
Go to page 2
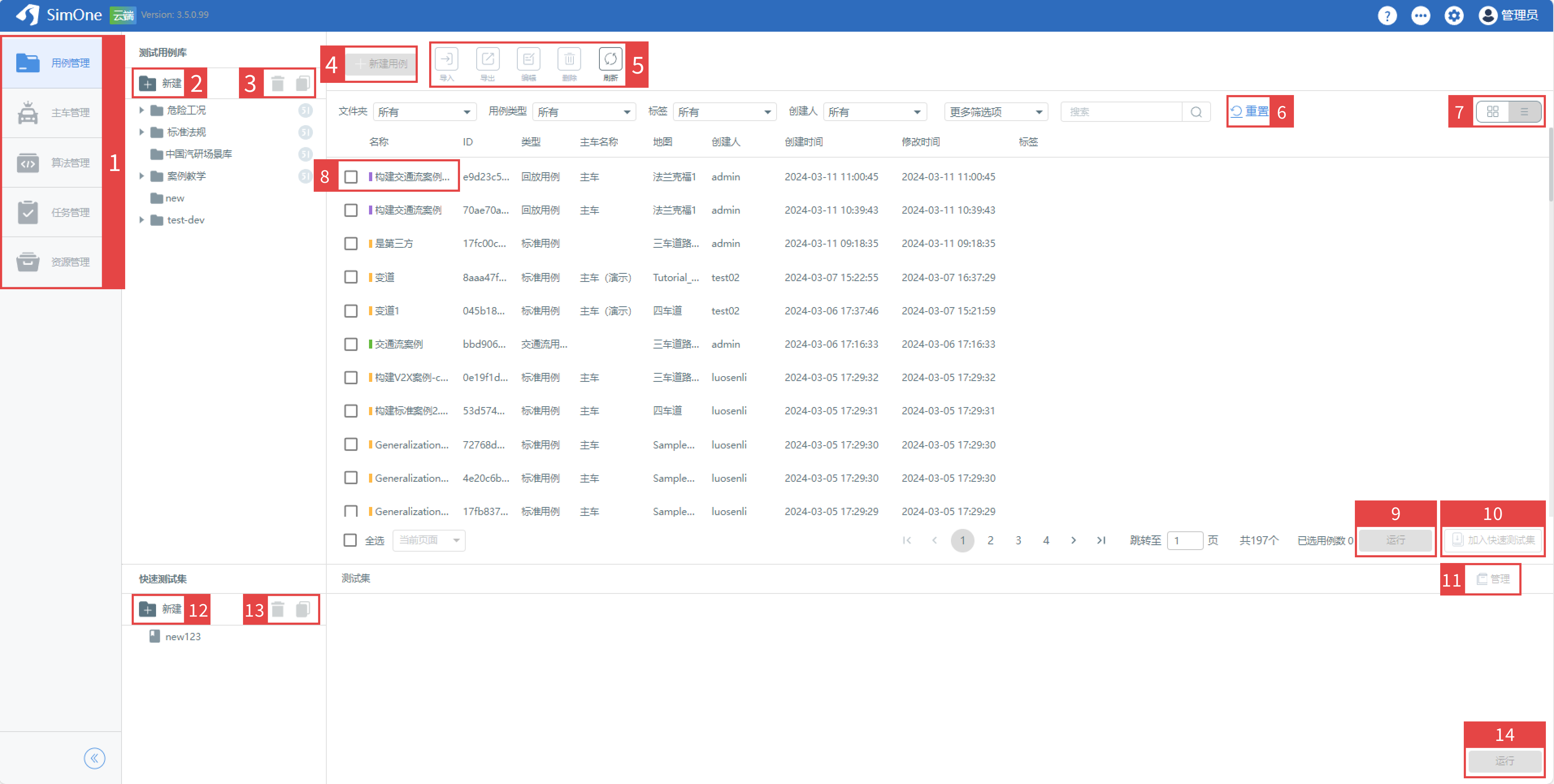tap(991, 540)
